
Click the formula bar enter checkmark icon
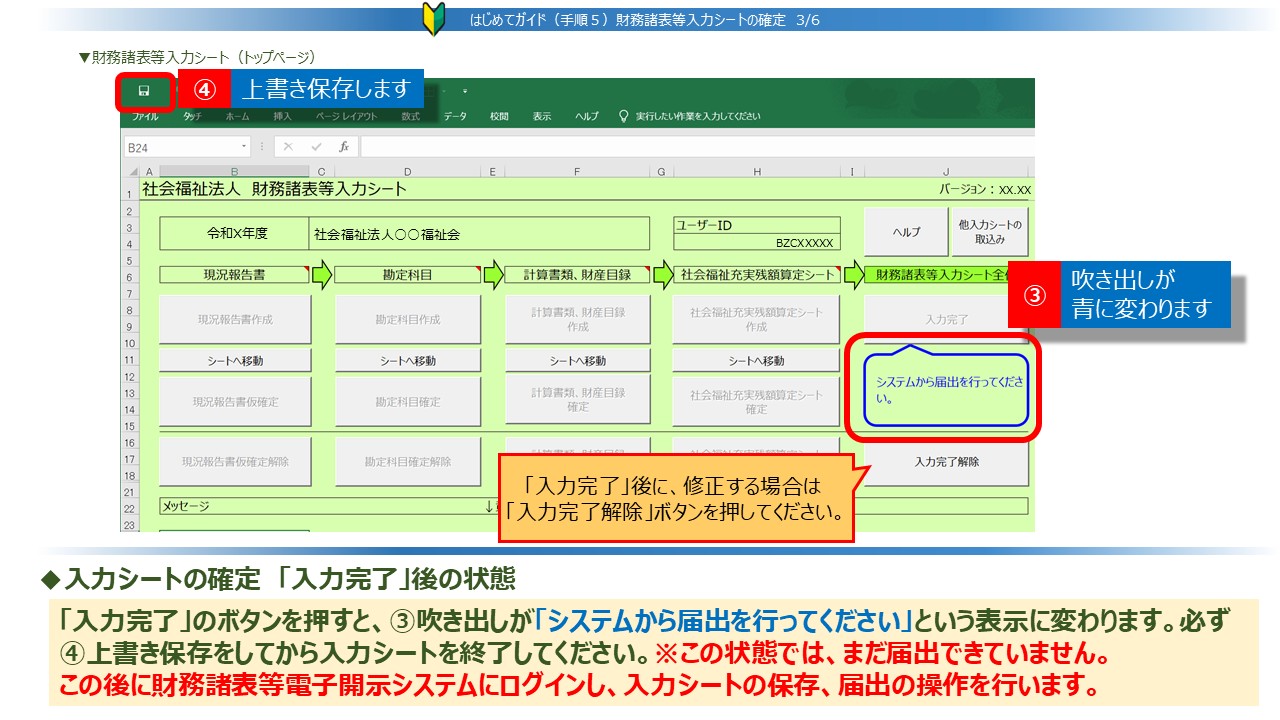[316, 146]
